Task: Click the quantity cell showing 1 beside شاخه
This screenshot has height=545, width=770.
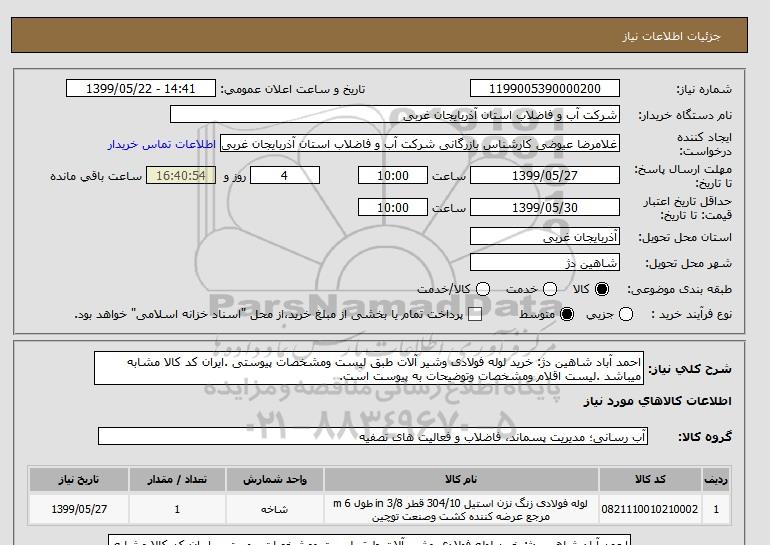Action: click(x=177, y=509)
